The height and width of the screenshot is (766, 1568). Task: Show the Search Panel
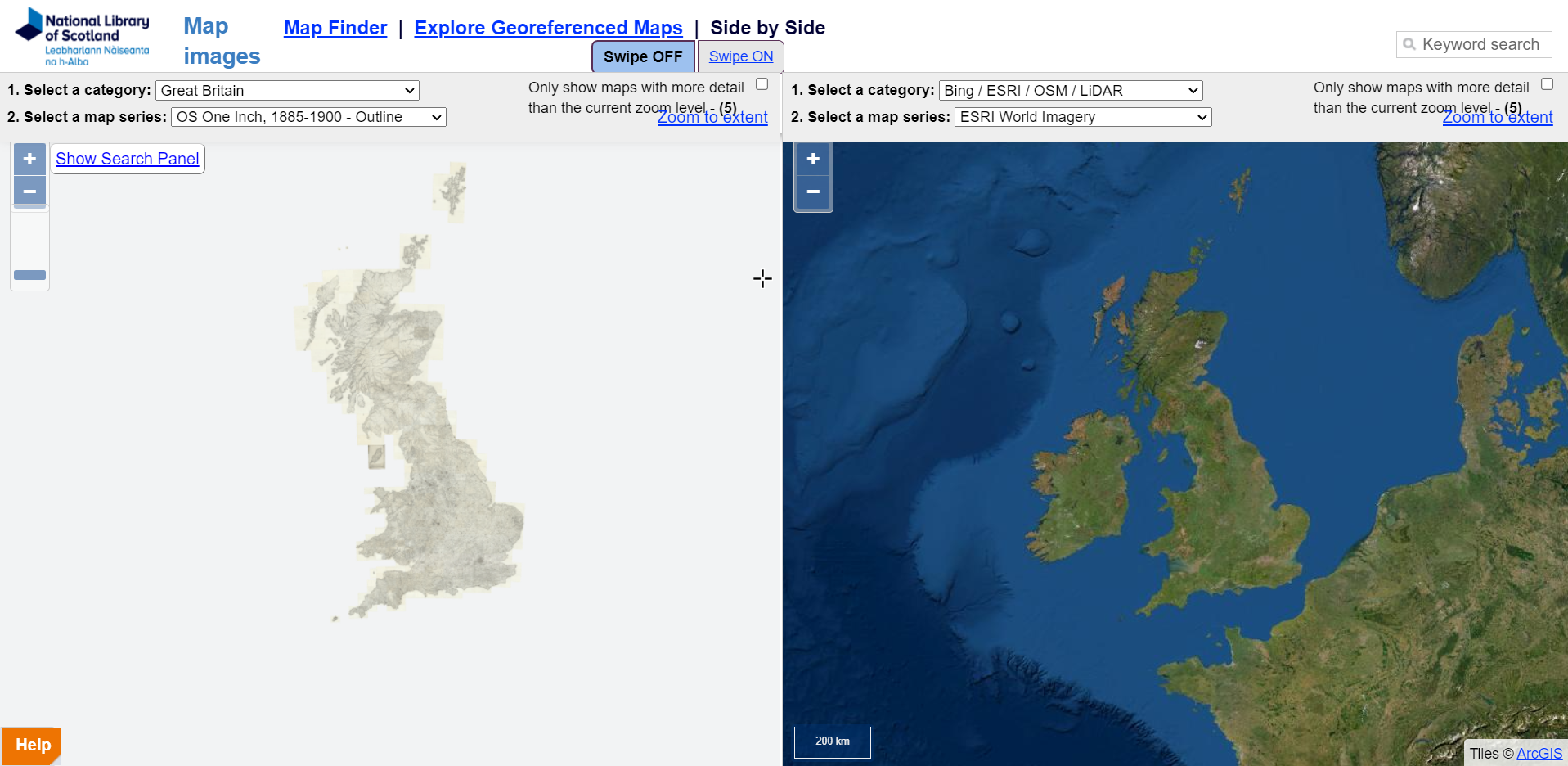coord(128,159)
